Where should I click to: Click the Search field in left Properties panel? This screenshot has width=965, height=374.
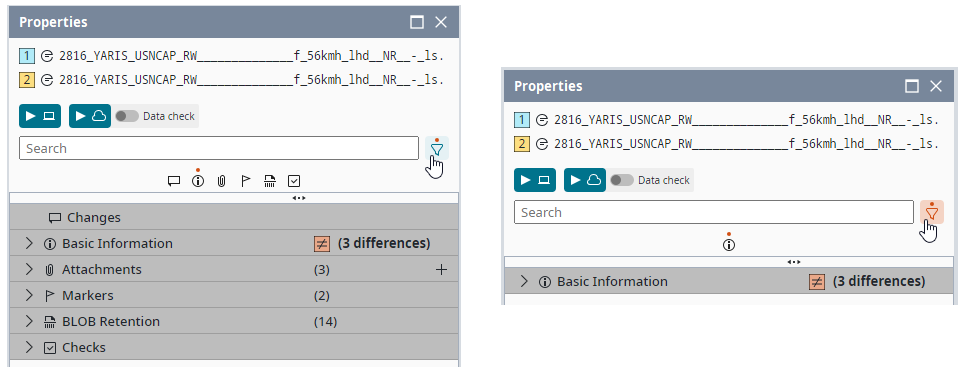click(218, 148)
